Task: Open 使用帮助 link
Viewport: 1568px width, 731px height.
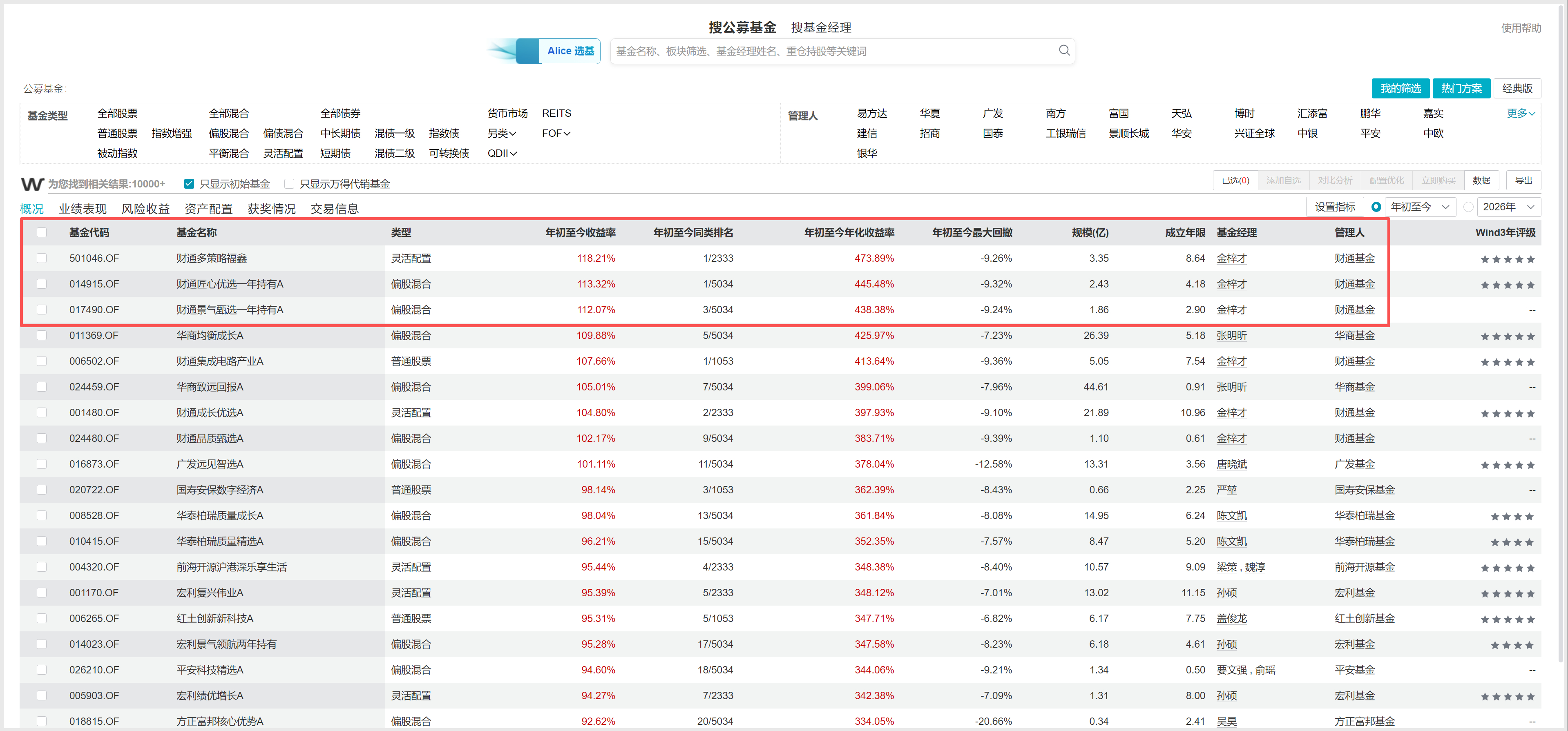Action: pyautogui.click(x=1521, y=27)
